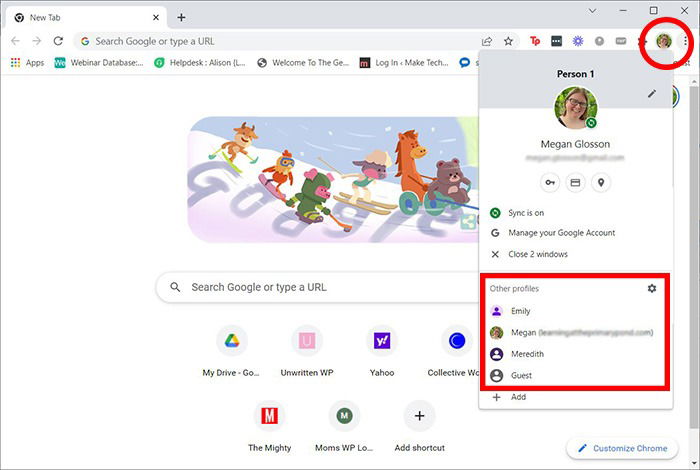This screenshot has width=700, height=470.
Task: Open the gray rectangular extension icon
Action: (621, 42)
